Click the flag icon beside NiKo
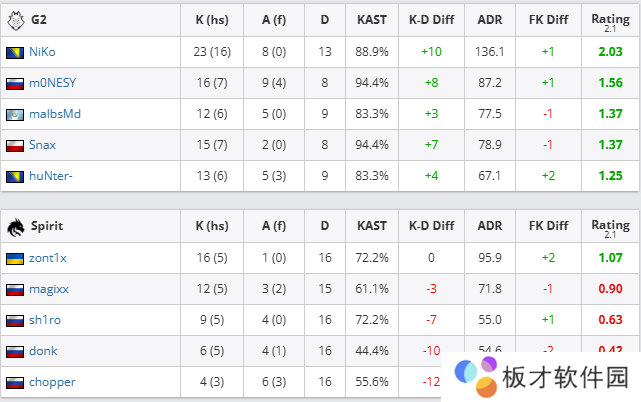 pos(14,52)
